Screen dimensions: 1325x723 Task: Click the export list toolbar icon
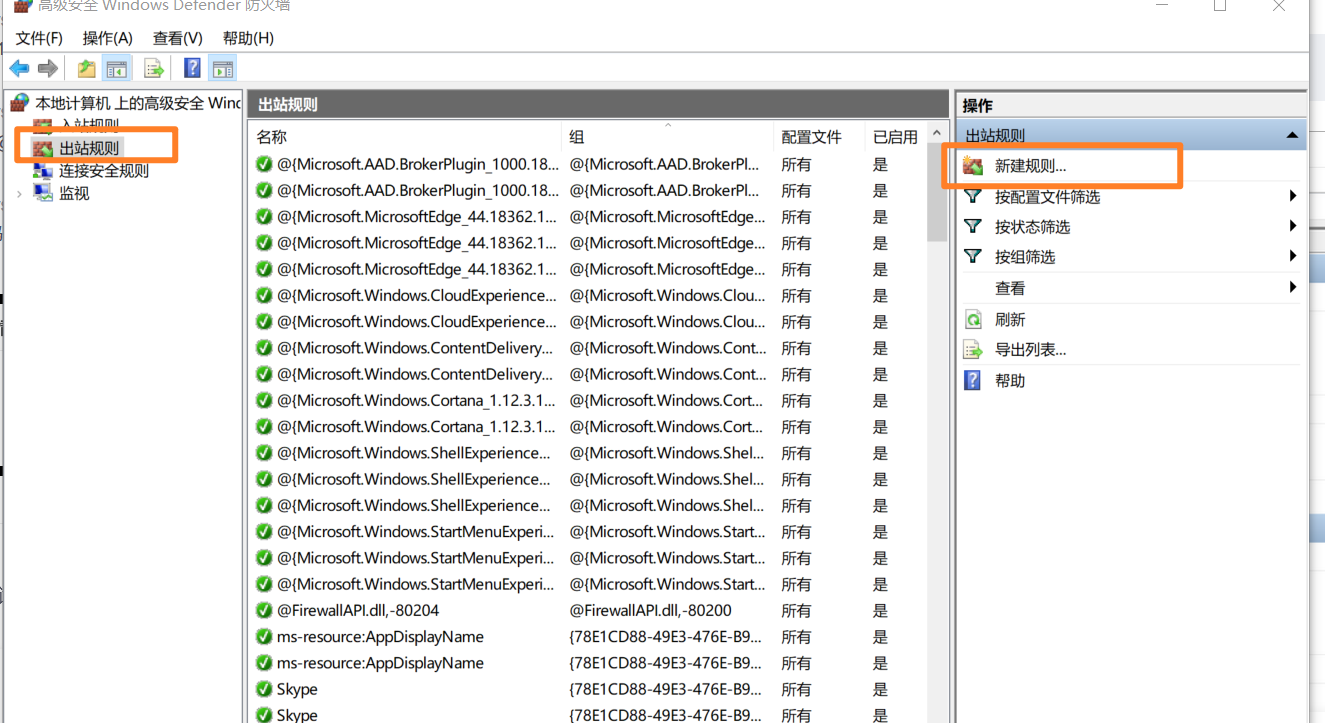(153, 68)
